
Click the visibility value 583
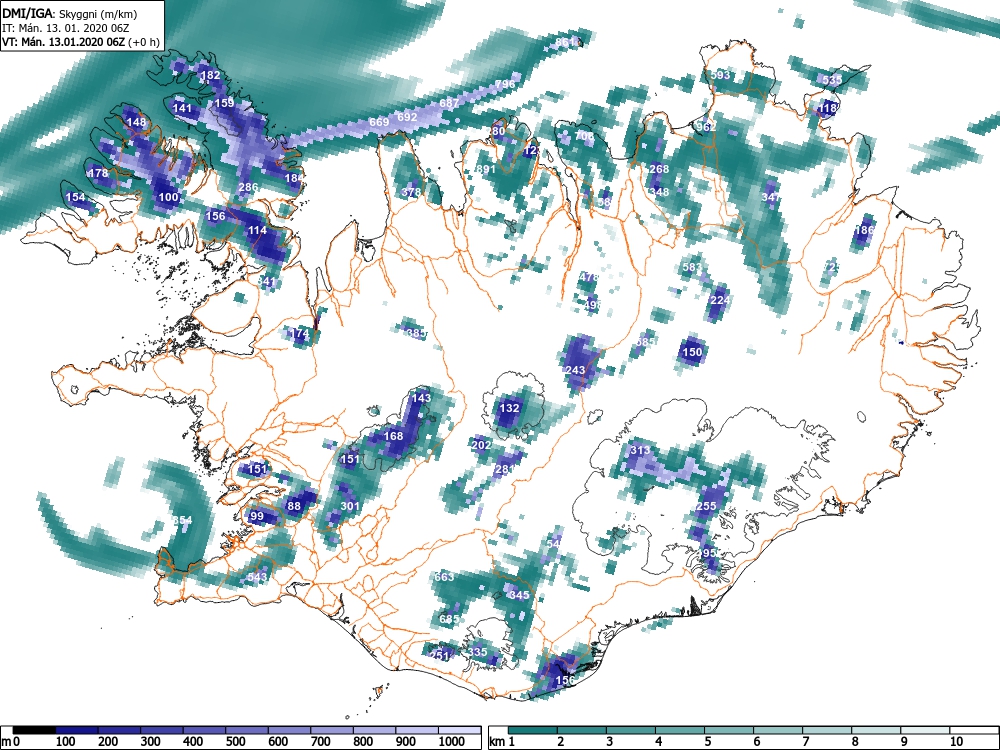point(692,267)
